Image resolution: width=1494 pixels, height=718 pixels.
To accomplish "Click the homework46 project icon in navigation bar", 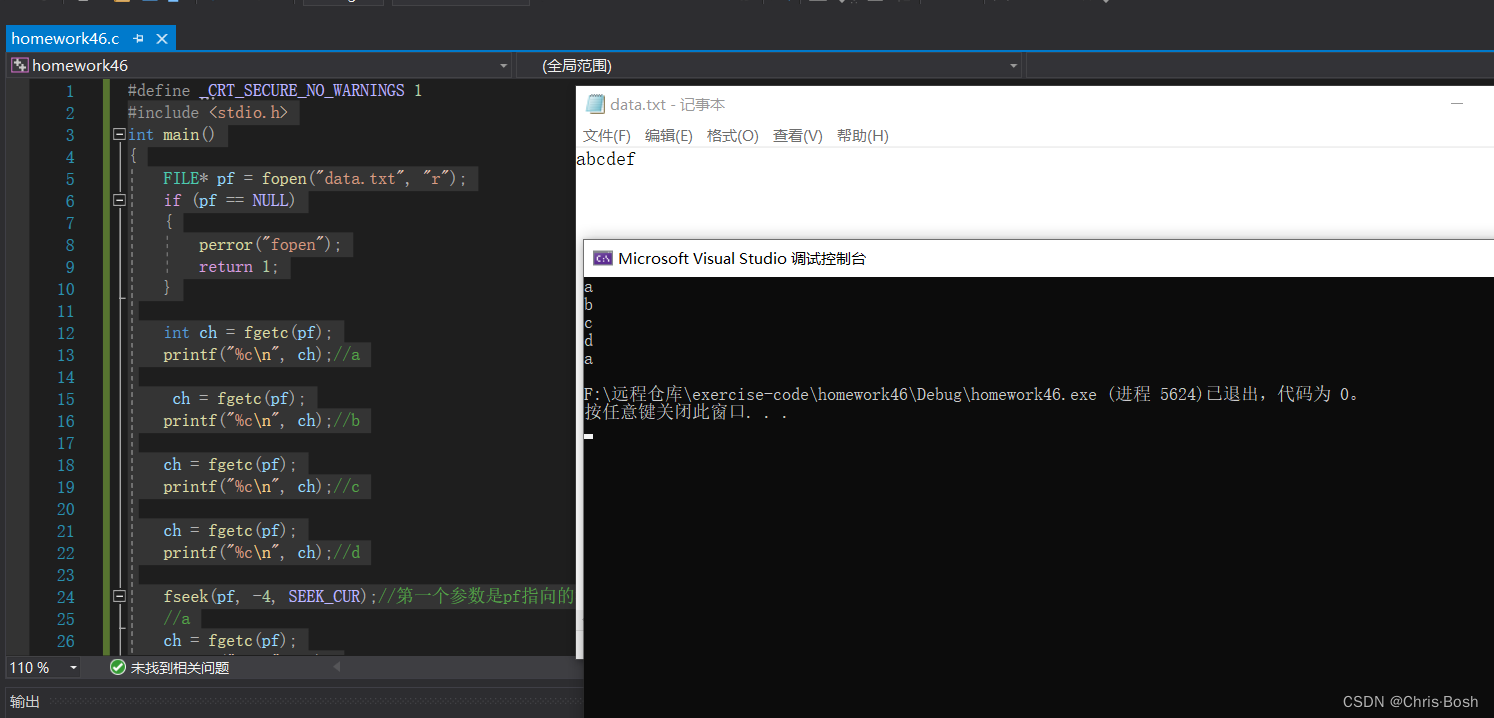I will point(19,66).
